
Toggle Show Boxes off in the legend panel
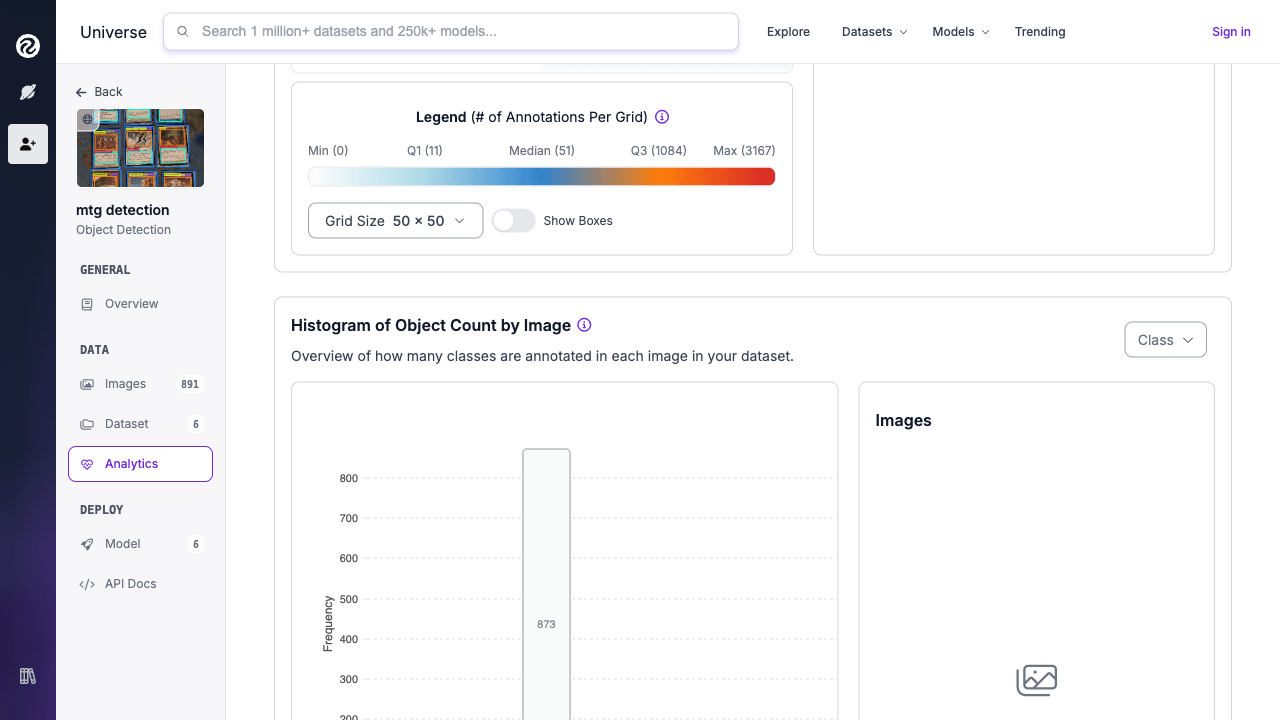514,220
